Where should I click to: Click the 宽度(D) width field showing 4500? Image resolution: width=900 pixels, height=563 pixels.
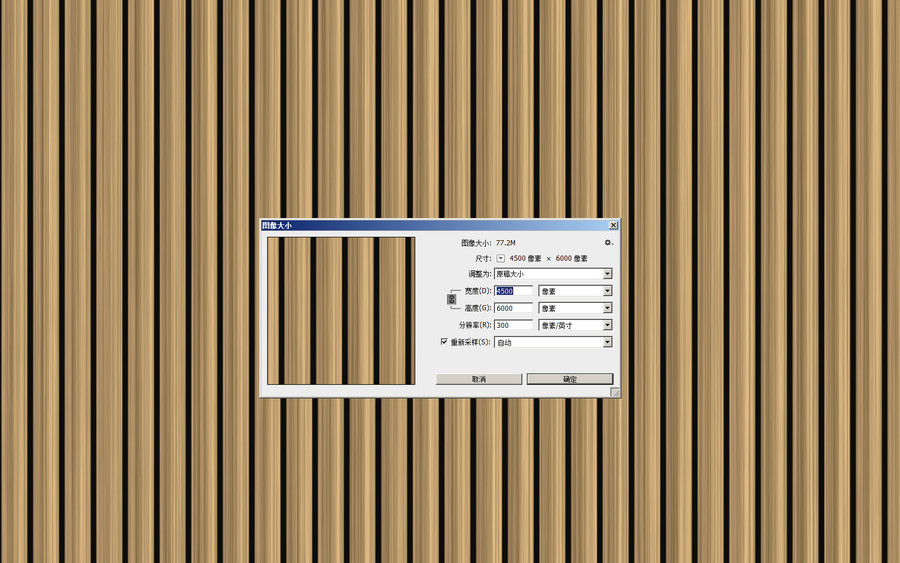513,291
